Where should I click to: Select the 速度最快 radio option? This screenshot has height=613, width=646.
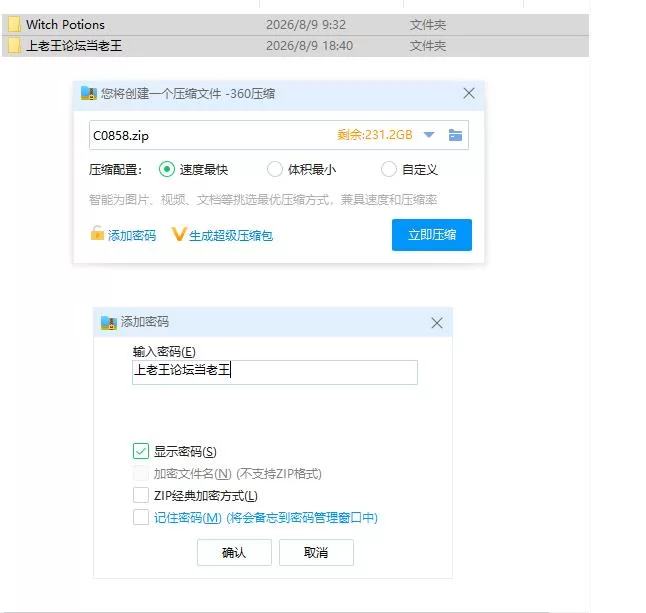[167, 169]
